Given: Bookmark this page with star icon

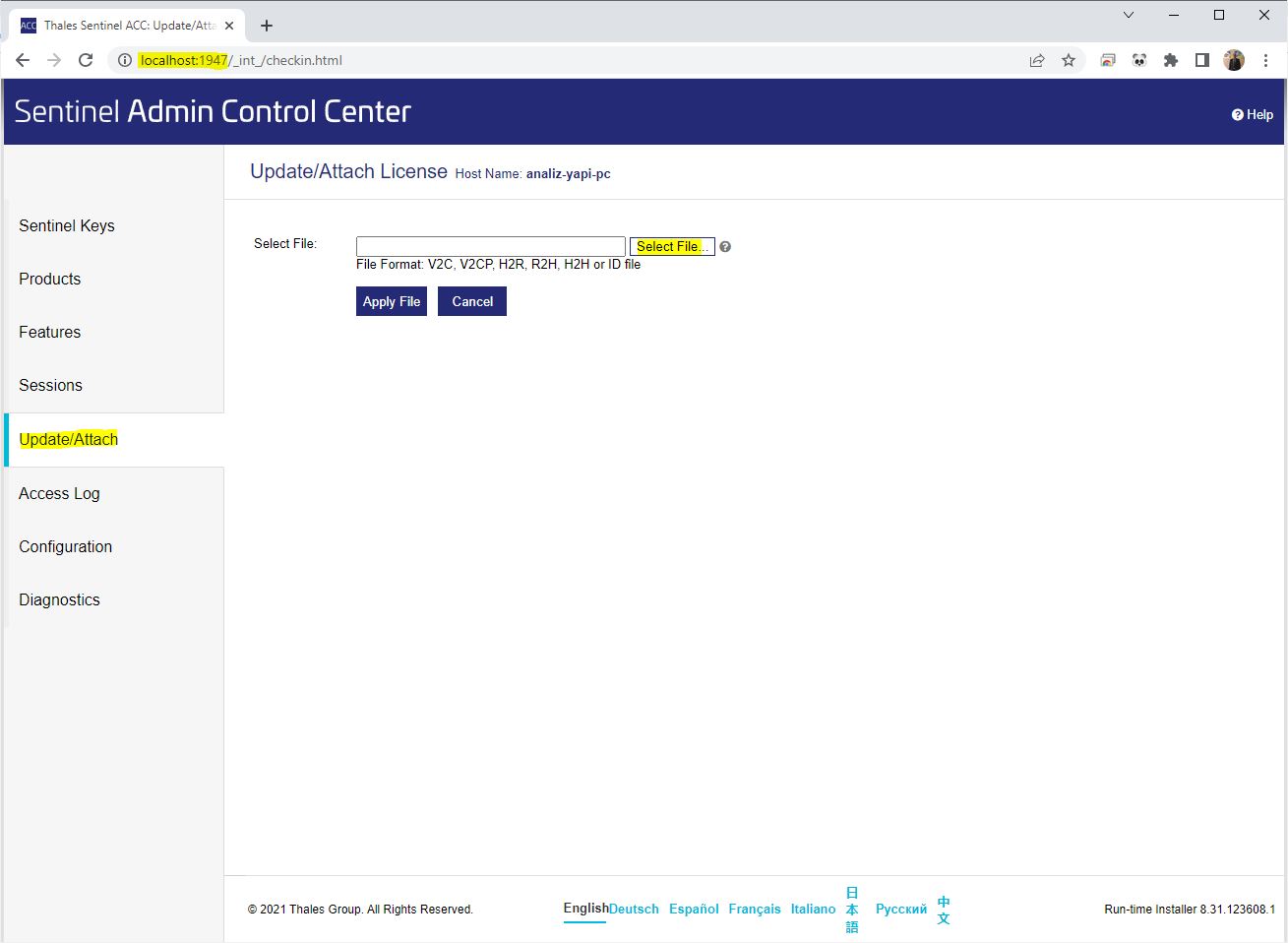Looking at the screenshot, I should coord(1069,60).
